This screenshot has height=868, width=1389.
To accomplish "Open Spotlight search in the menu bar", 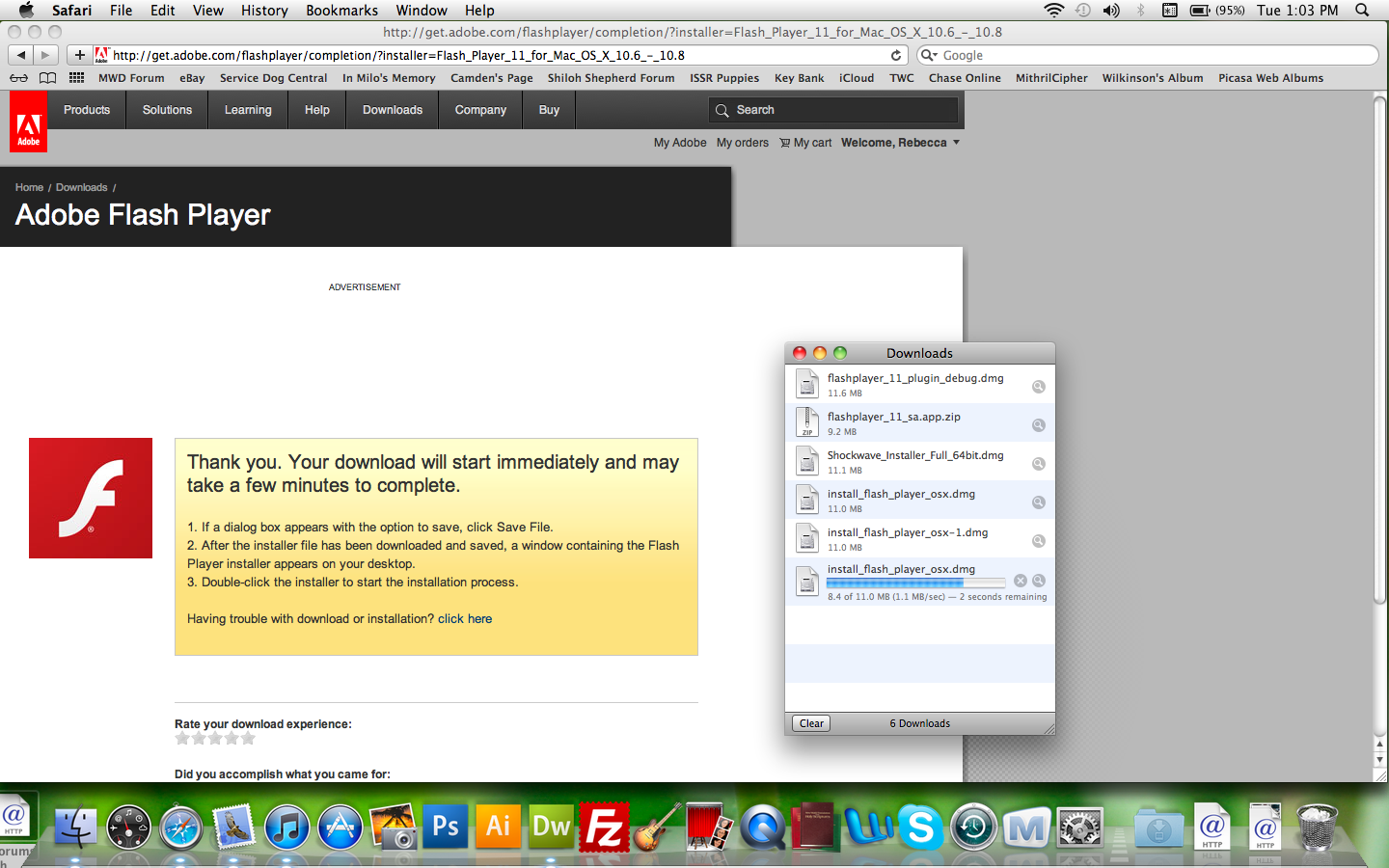I will pyautogui.click(x=1362, y=11).
